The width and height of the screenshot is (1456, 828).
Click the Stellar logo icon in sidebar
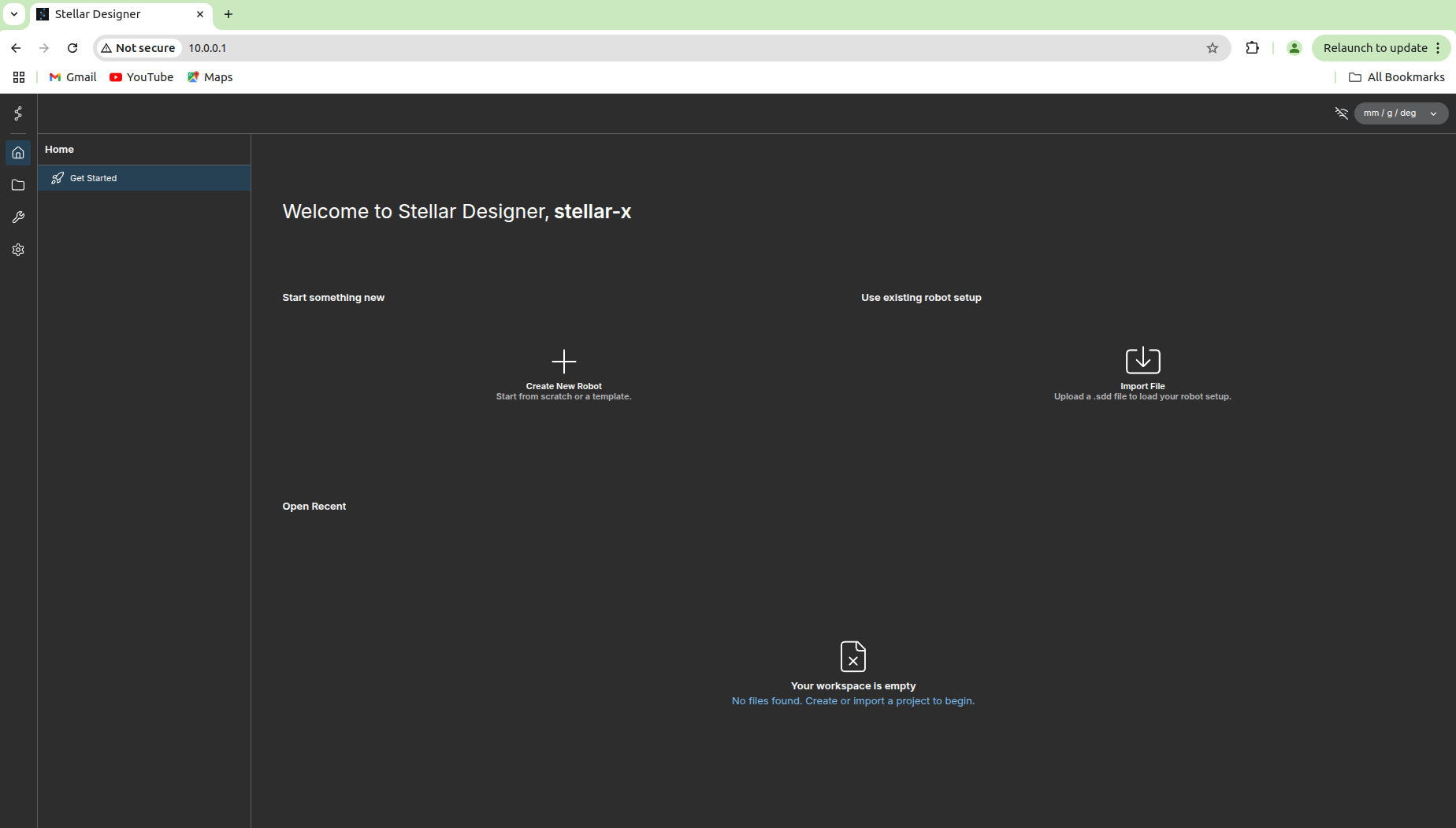click(x=18, y=113)
